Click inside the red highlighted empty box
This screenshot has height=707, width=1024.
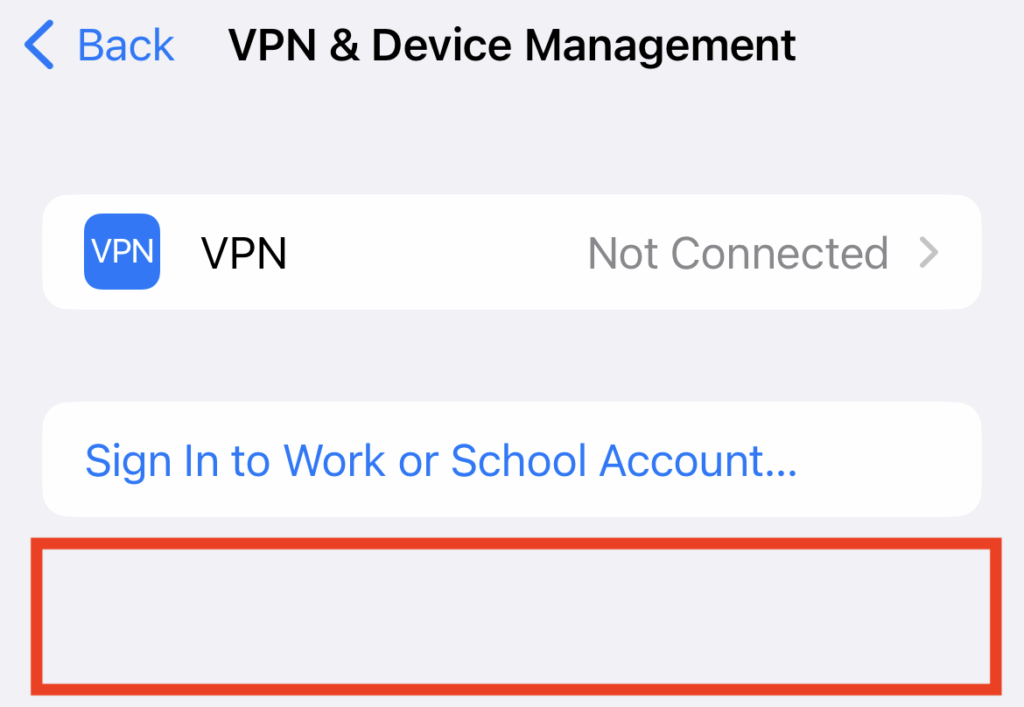516,616
